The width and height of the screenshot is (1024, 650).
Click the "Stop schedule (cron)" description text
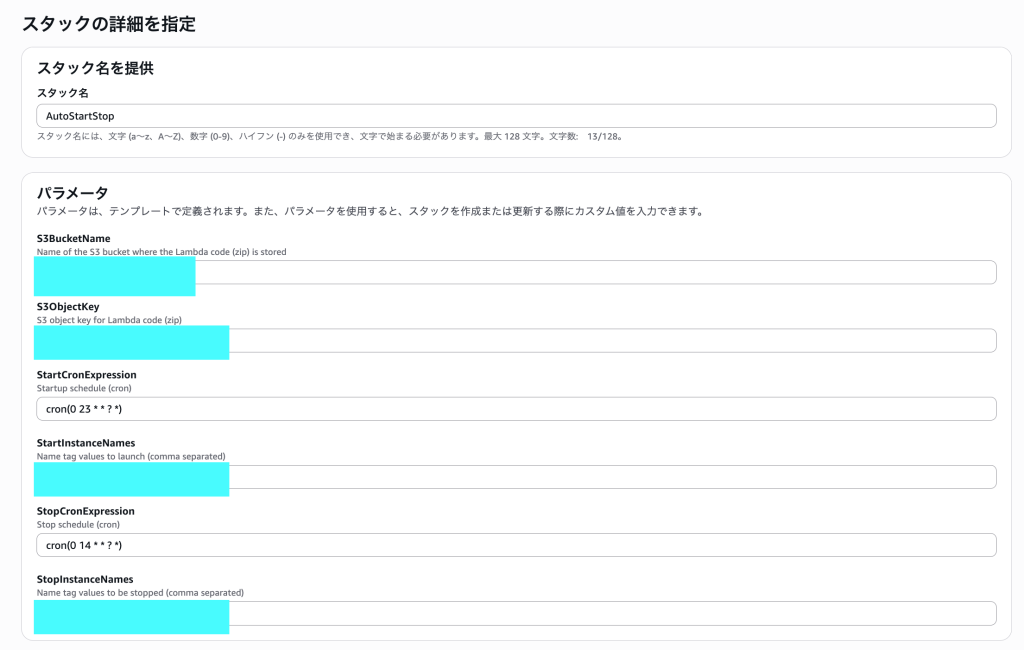(x=78, y=524)
